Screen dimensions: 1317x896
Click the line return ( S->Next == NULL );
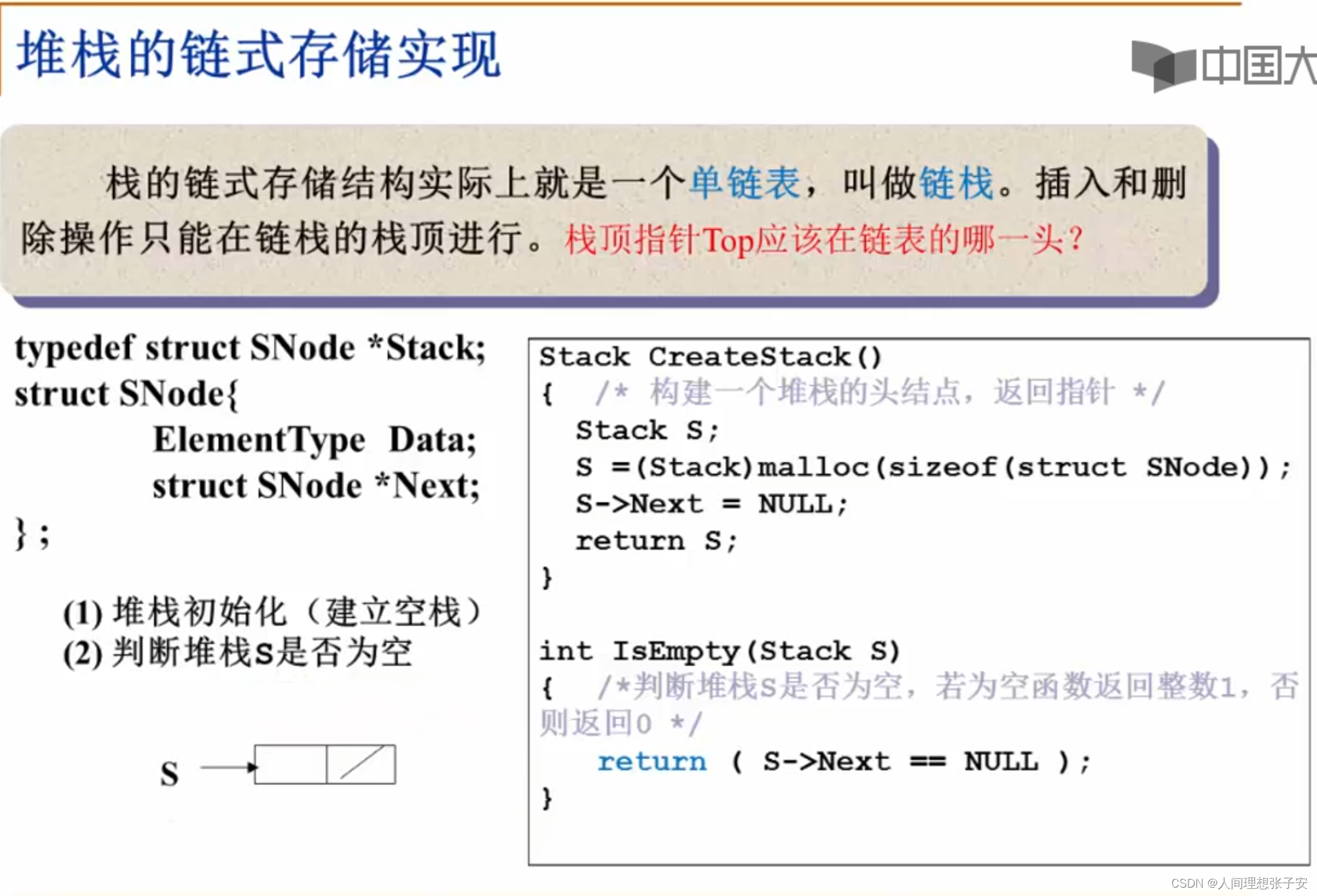point(844,762)
